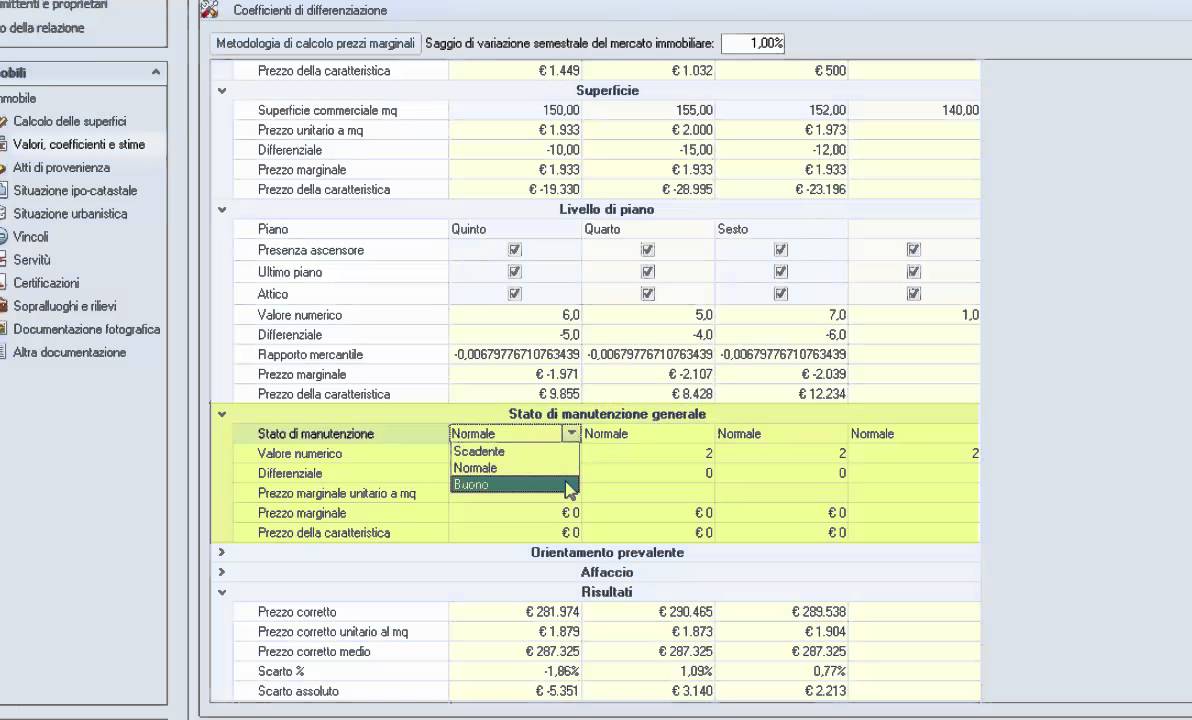Viewport: 1192px width, 720px height.
Task: Open Servitù in the sidebar
Action: (31, 260)
